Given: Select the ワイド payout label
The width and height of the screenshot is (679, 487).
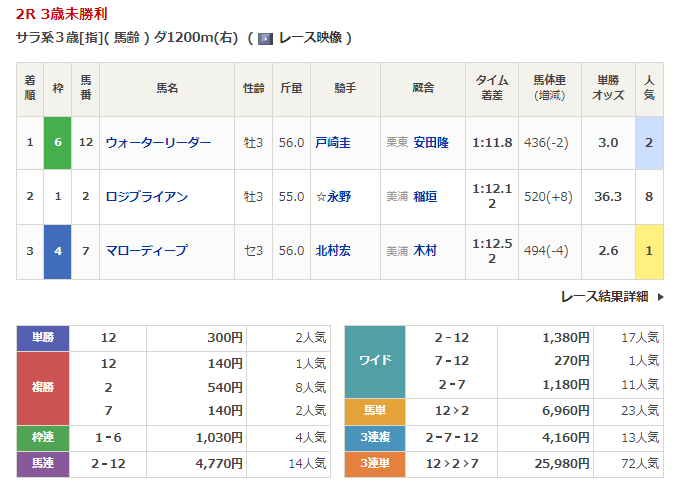Looking at the screenshot, I should pyautogui.click(x=375, y=361).
